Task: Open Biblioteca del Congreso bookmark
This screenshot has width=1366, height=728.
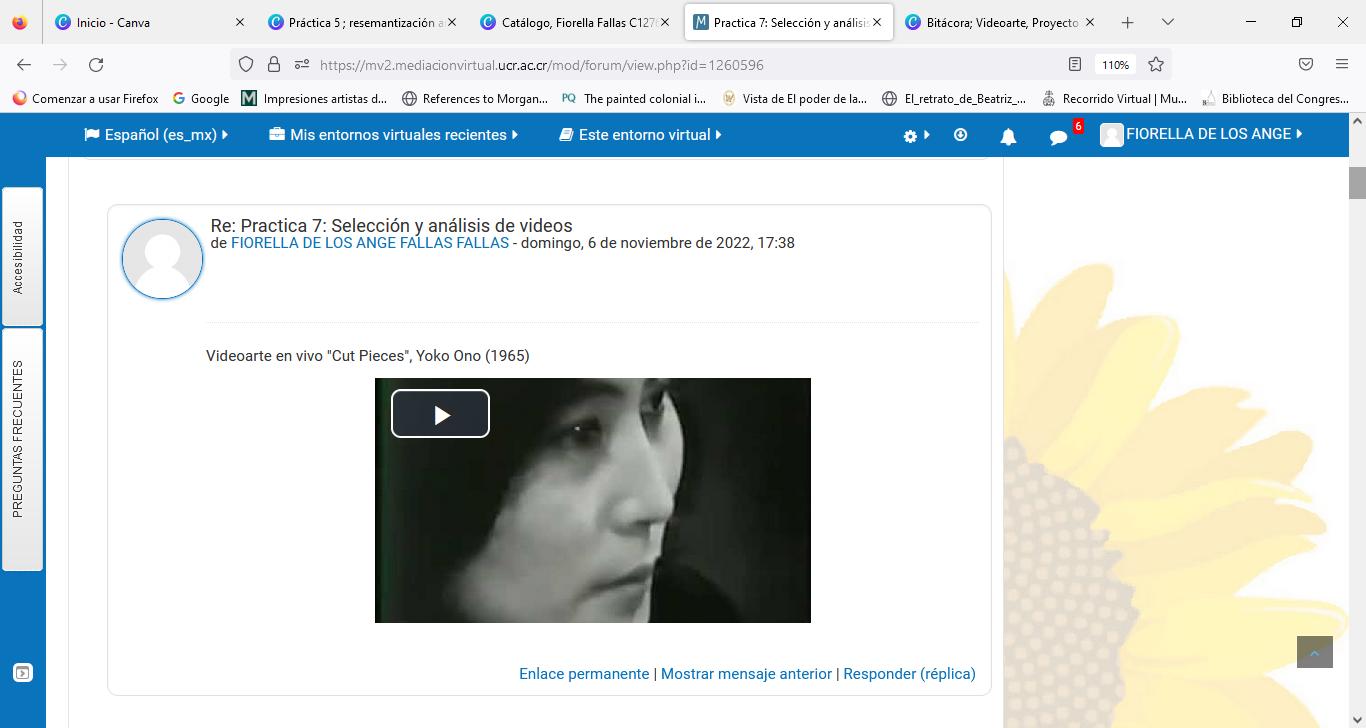Action: (x=1274, y=98)
